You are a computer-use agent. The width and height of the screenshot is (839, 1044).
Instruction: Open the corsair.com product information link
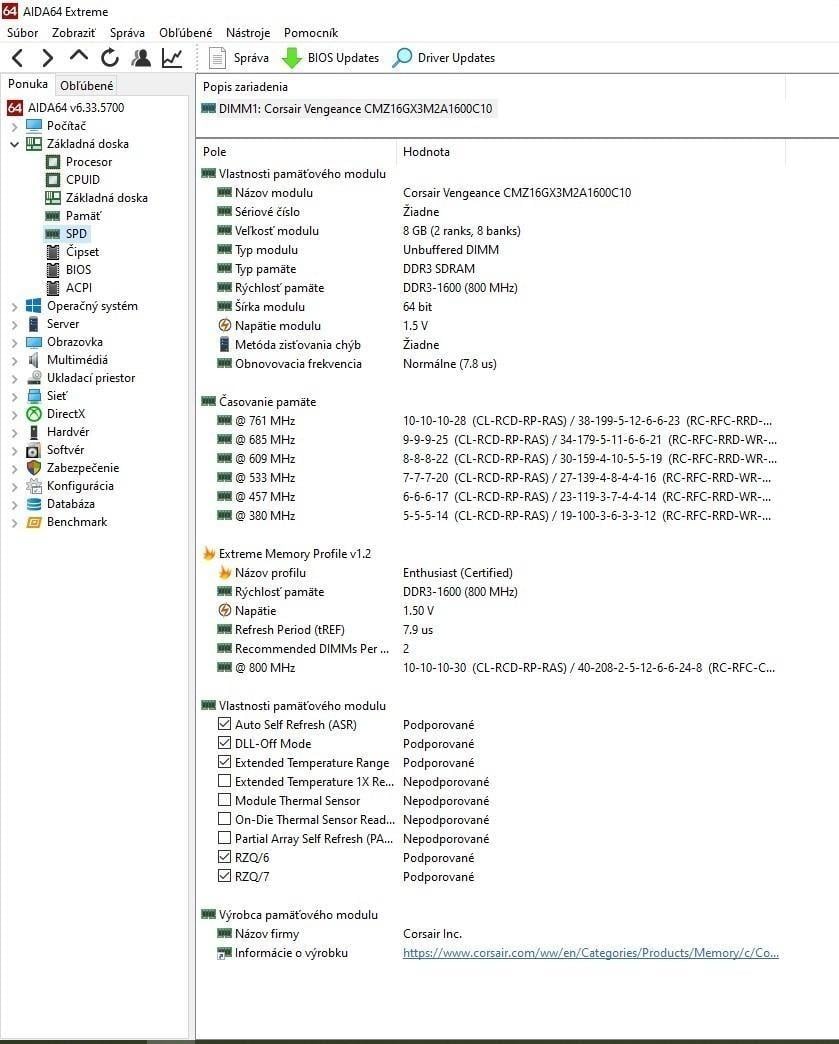click(x=591, y=953)
